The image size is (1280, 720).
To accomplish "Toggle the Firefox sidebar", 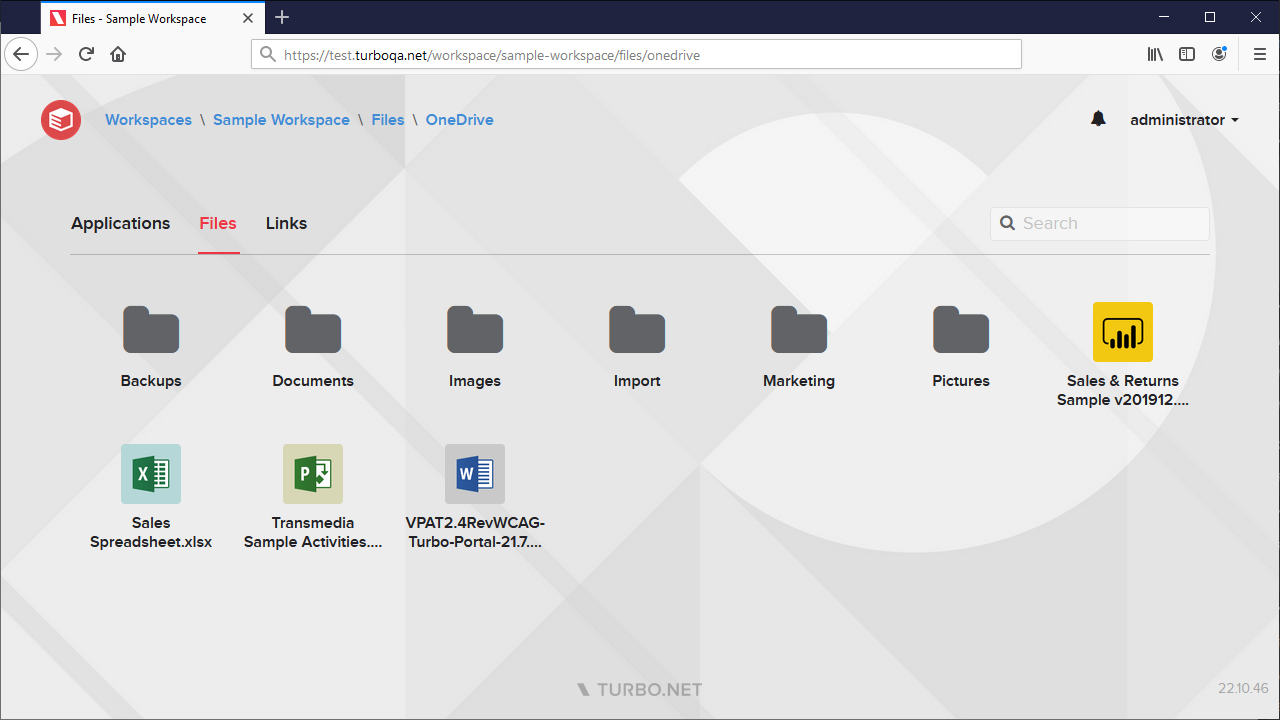I will [x=1187, y=54].
